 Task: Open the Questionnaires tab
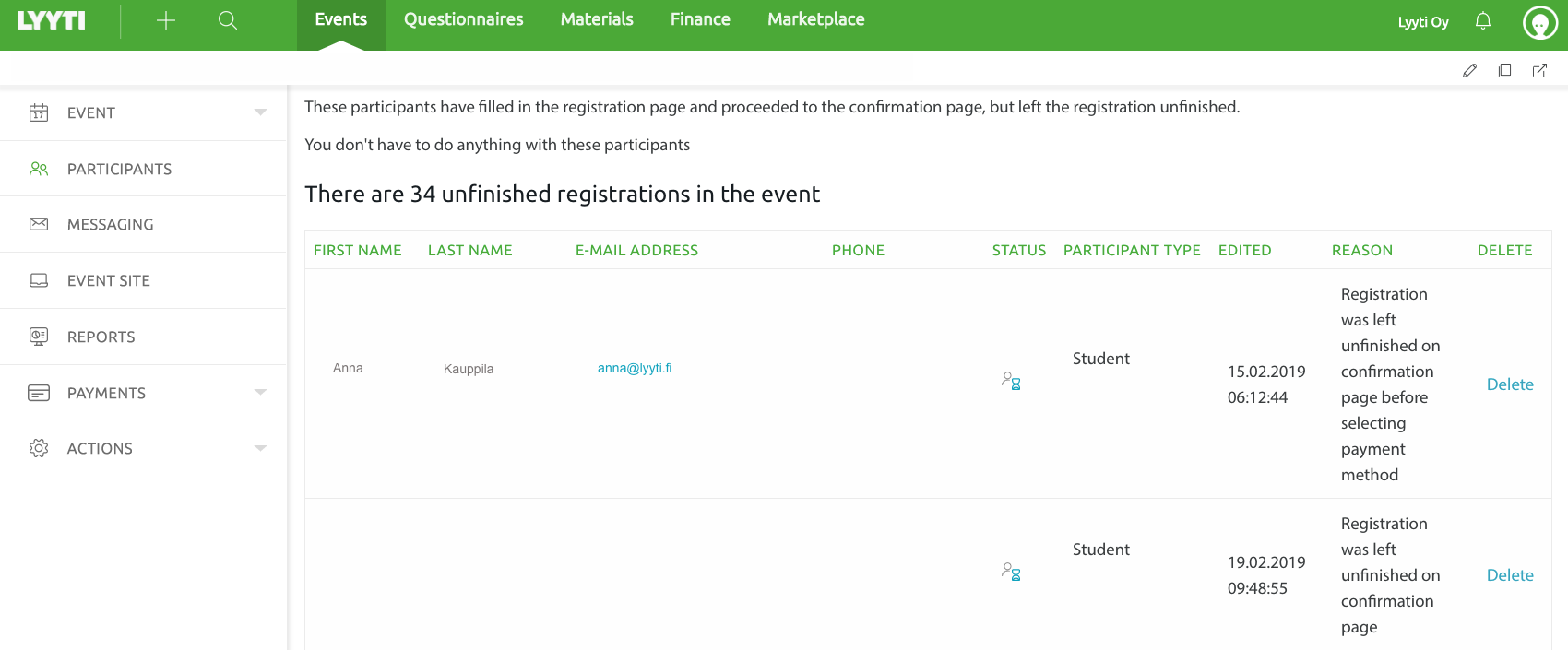pyautogui.click(x=463, y=19)
